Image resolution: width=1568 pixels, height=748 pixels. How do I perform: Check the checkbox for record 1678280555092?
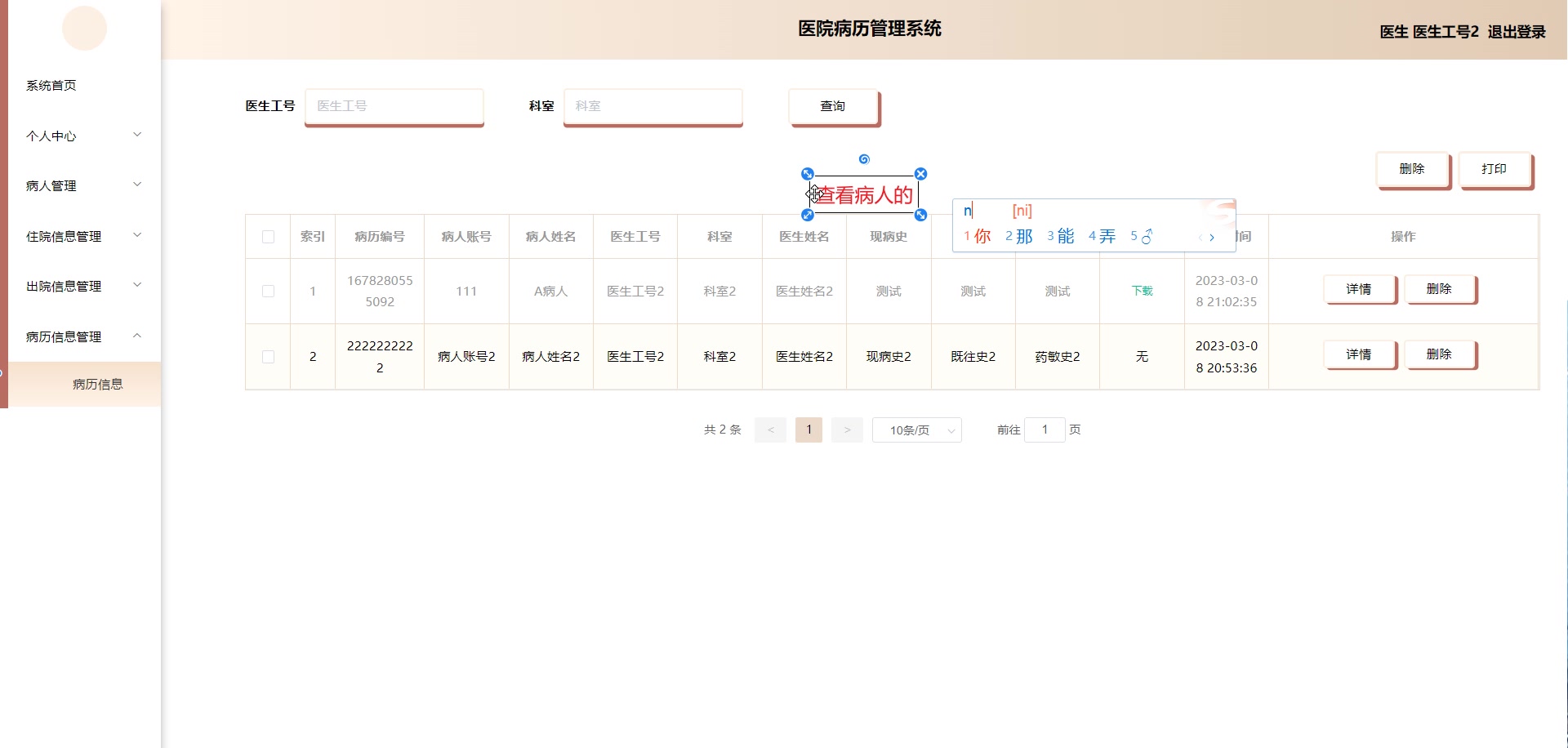click(x=268, y=291)
